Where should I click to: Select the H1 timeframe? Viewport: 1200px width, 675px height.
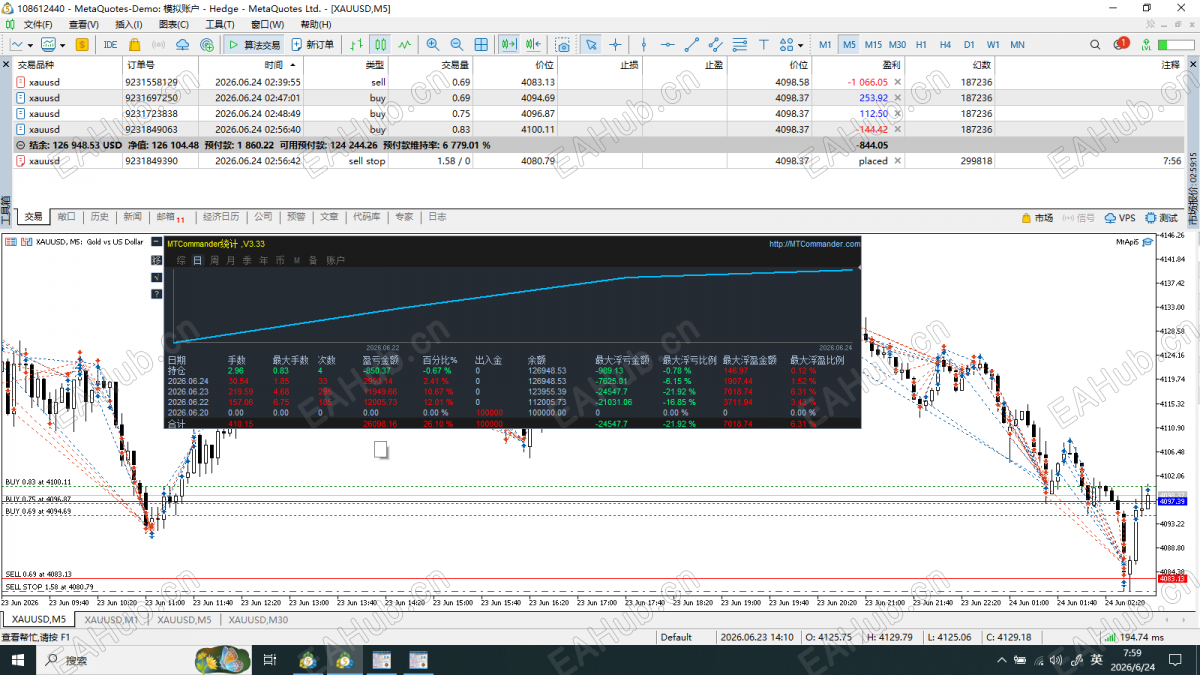click(921, 44)
